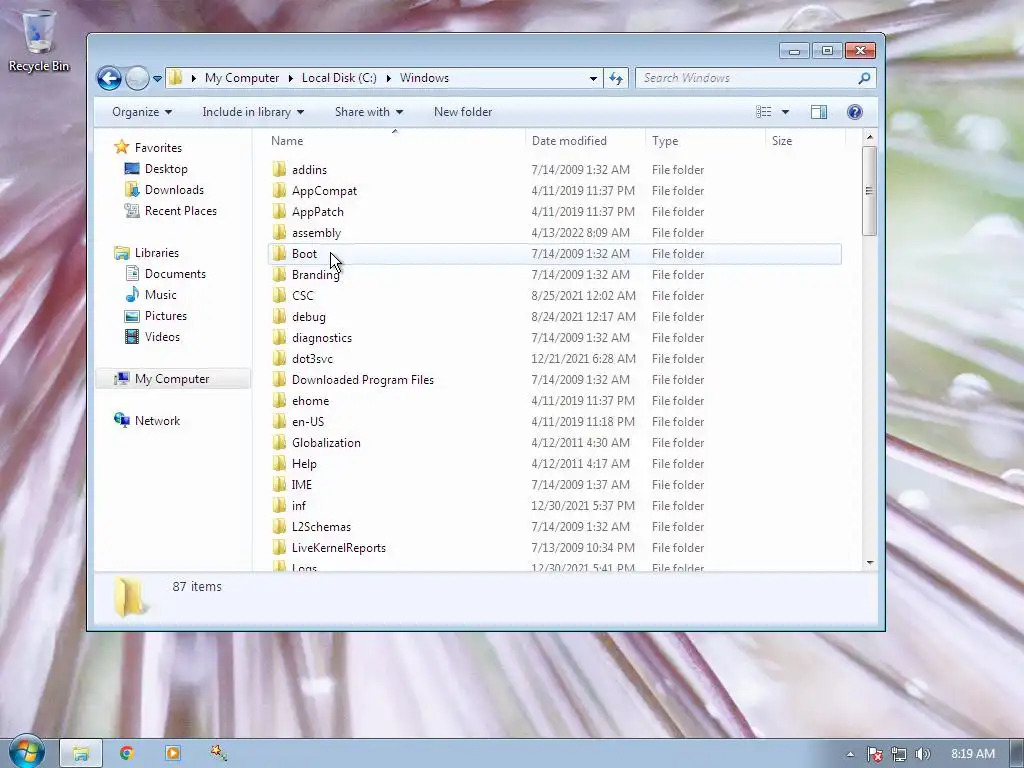Open the recent pages dropdown arrow
Image resolution: width=1024 pixels, height=768 pixels.
click(157, 79)
